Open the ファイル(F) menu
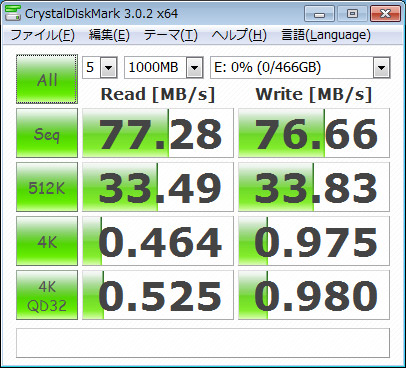The height and width of the screenshot is (368, 406). [x=42, y=35]
